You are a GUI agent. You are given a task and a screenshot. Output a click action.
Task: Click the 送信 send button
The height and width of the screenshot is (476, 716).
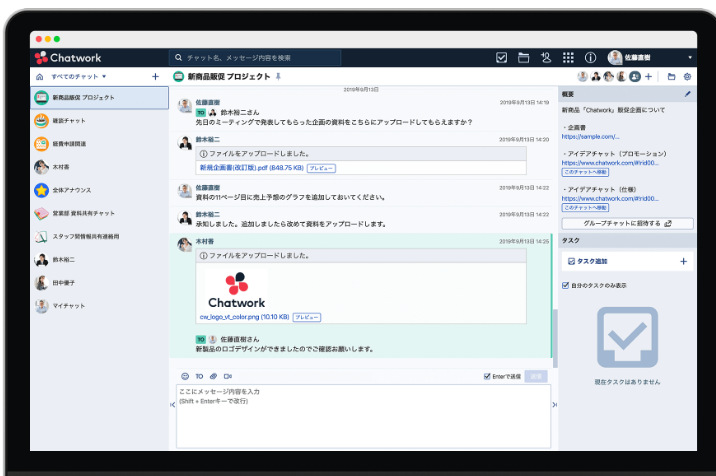536,376
